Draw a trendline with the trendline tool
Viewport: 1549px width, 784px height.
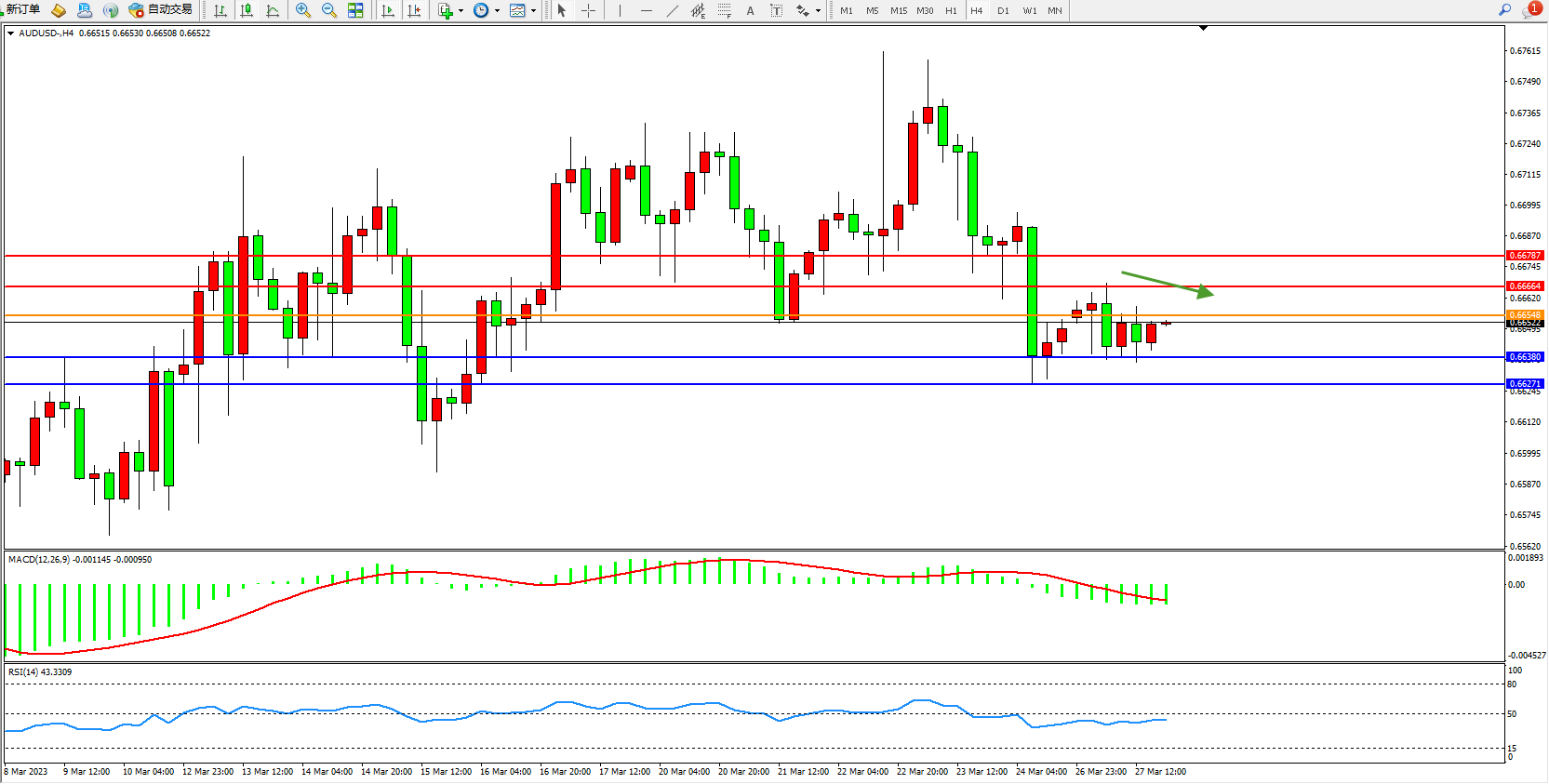[x=673, y=11]
